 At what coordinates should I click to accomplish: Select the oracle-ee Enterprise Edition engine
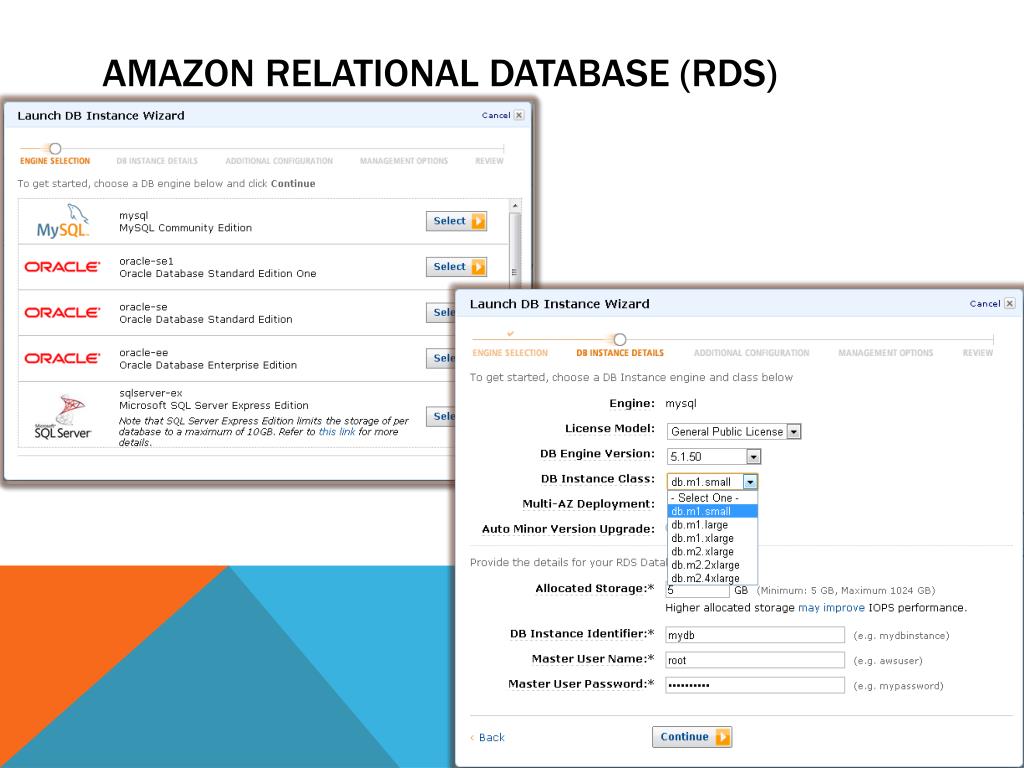point(441,358)
